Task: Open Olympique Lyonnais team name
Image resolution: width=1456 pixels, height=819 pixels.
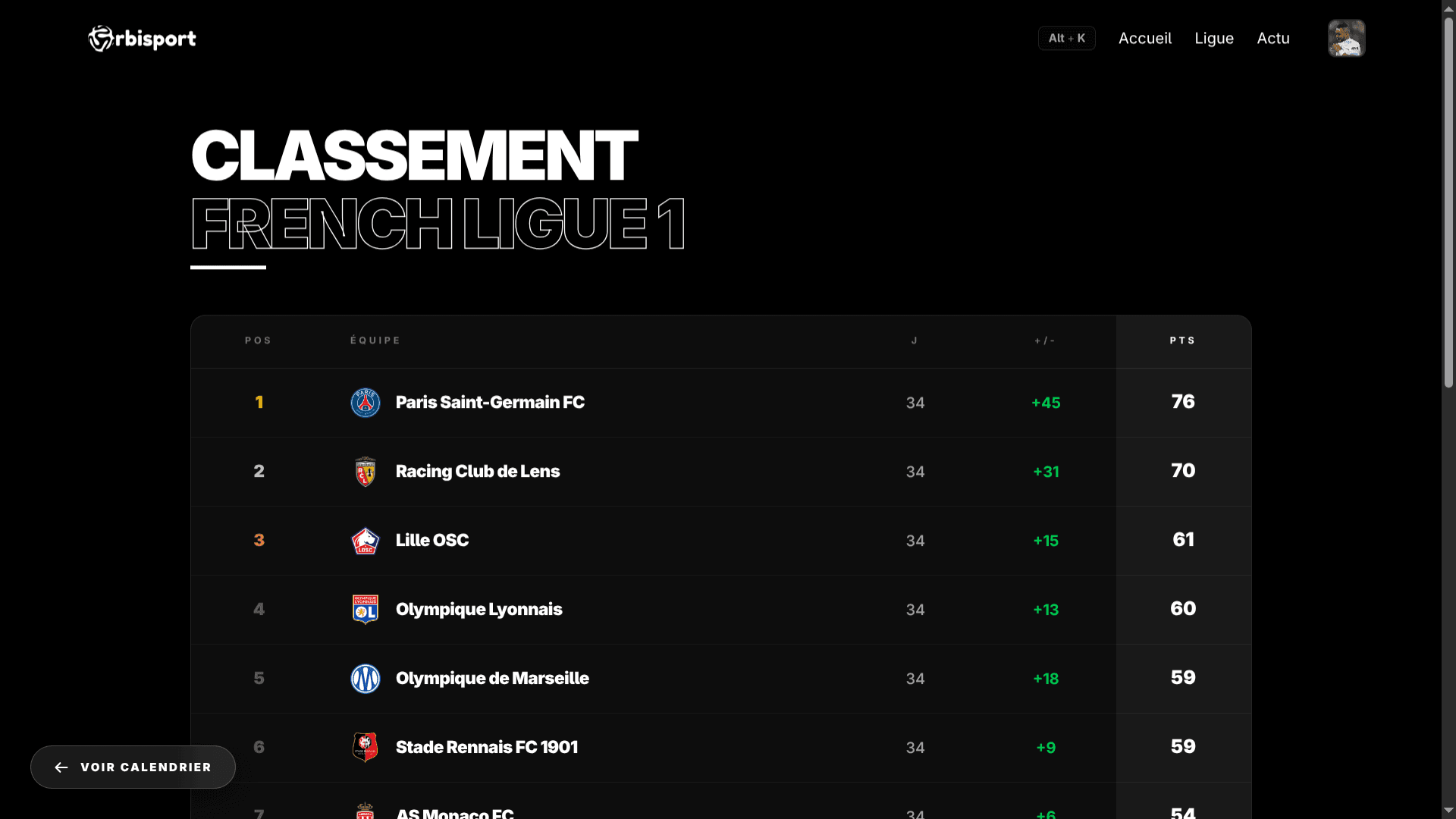Action: pyautogui.click(x=479, y=610)
